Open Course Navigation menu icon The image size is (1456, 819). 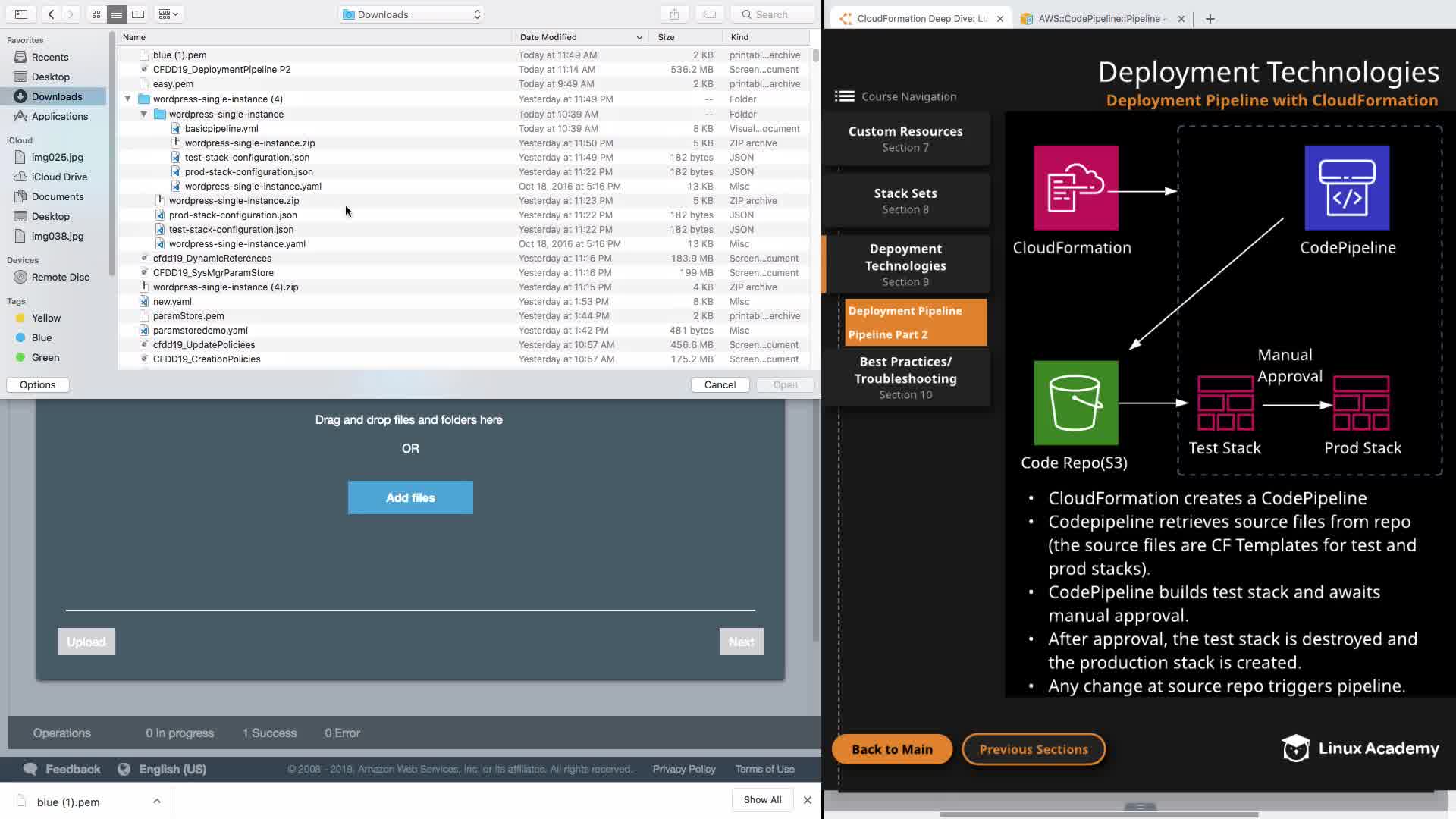point(844,96)
